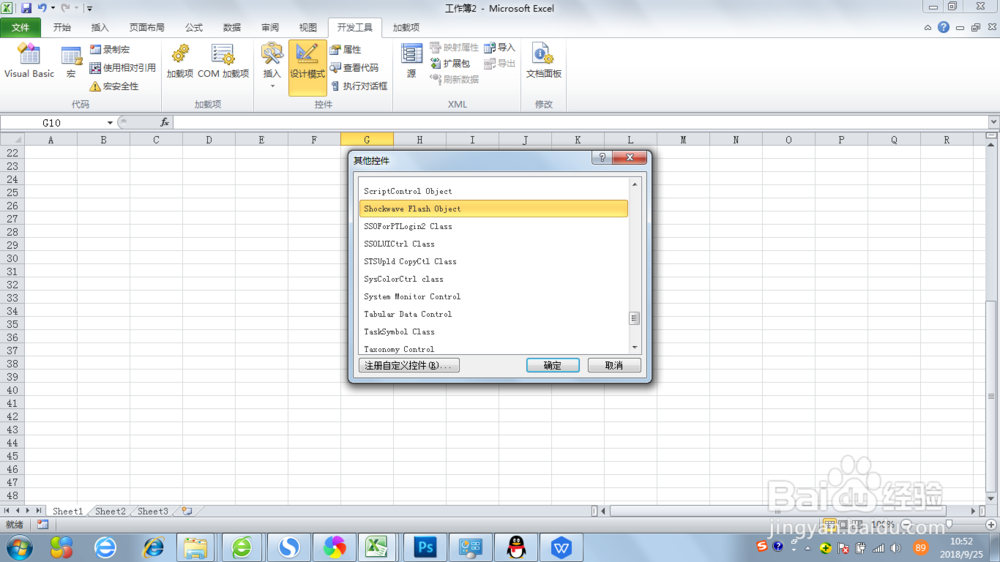
Task: Open the QQ penguin taskbar icon
Action: point(516,547)
